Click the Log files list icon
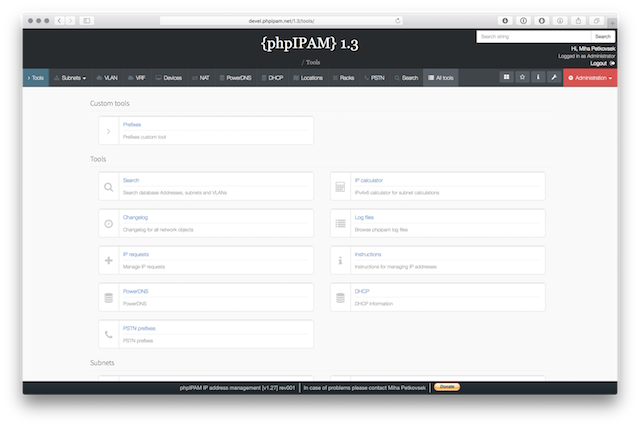 coord(340,224)
